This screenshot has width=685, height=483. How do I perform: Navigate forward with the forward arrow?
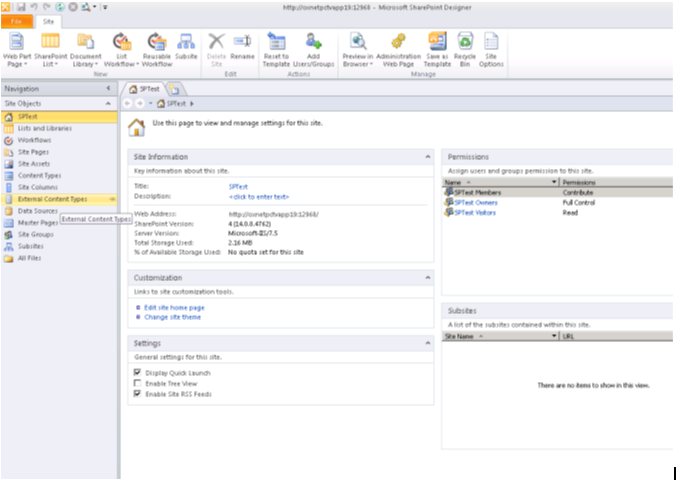[140, 104]
